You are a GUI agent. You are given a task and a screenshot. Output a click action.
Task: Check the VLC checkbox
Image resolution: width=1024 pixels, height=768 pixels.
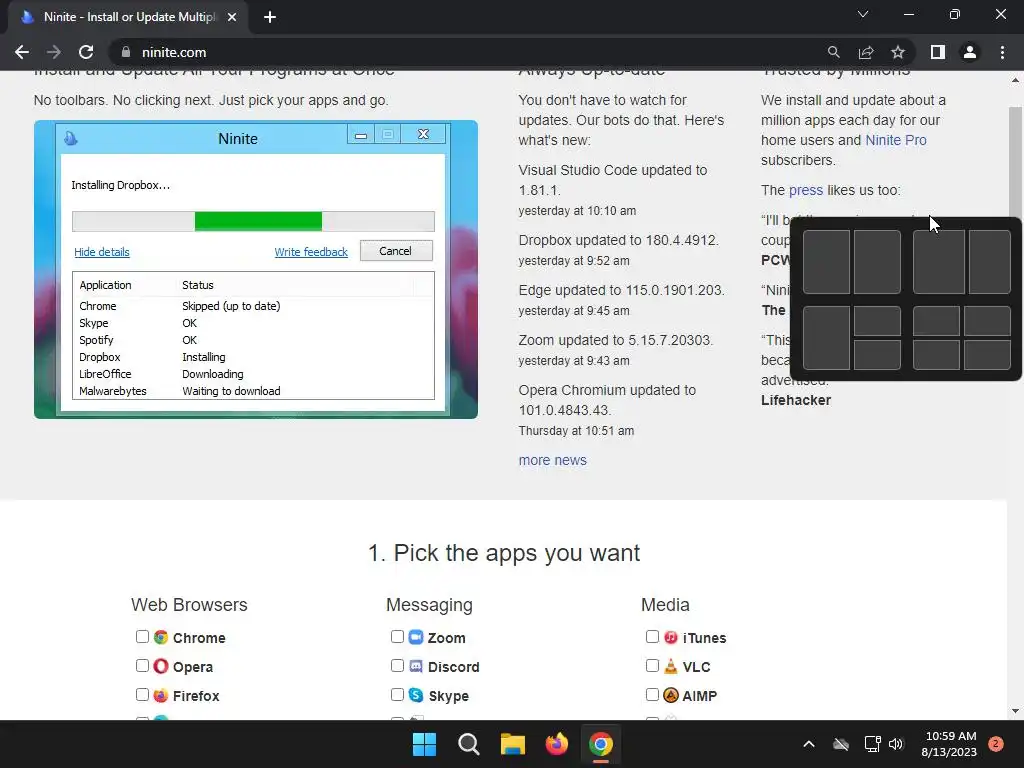[652, 665]
